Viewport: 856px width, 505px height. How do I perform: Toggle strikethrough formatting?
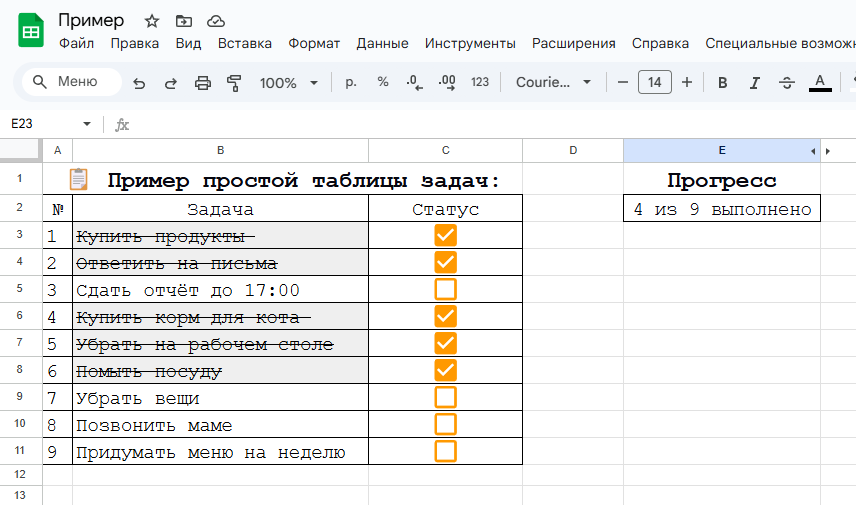pos(787,83)
